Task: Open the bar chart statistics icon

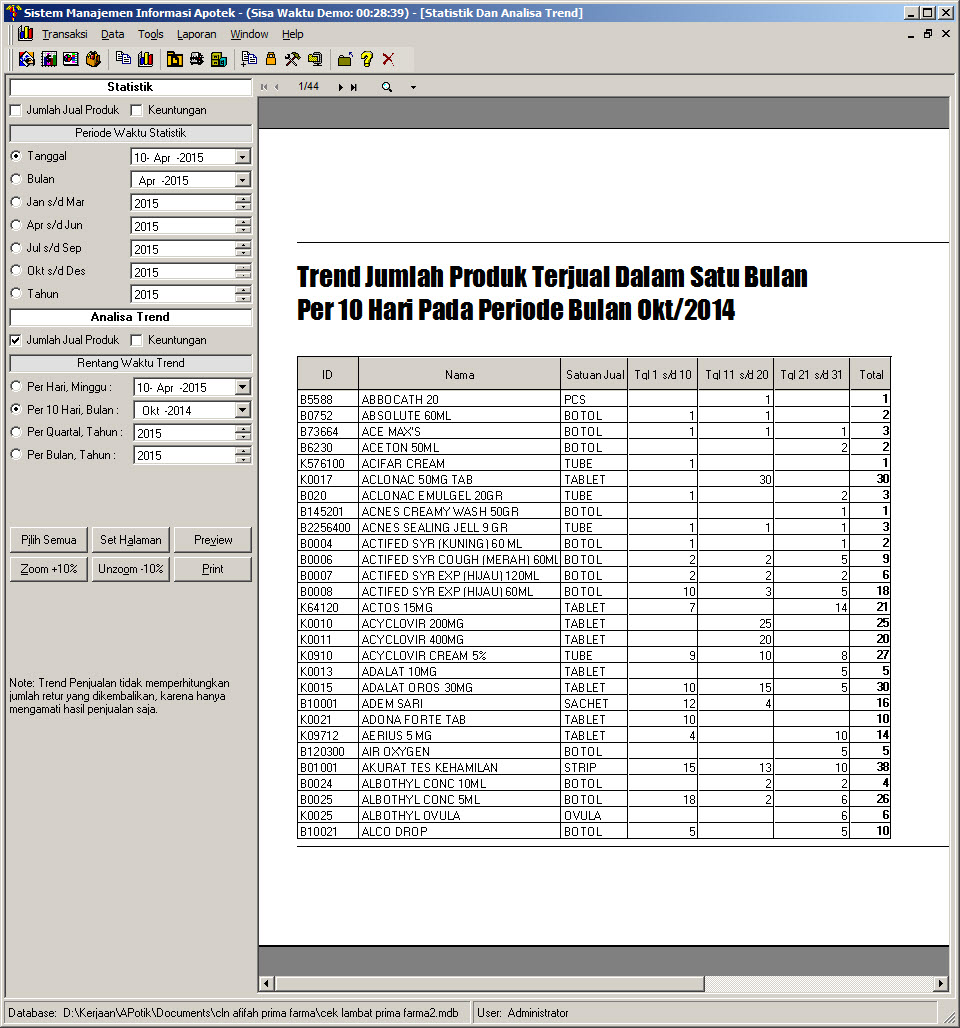Action: (x=146, y=59)
